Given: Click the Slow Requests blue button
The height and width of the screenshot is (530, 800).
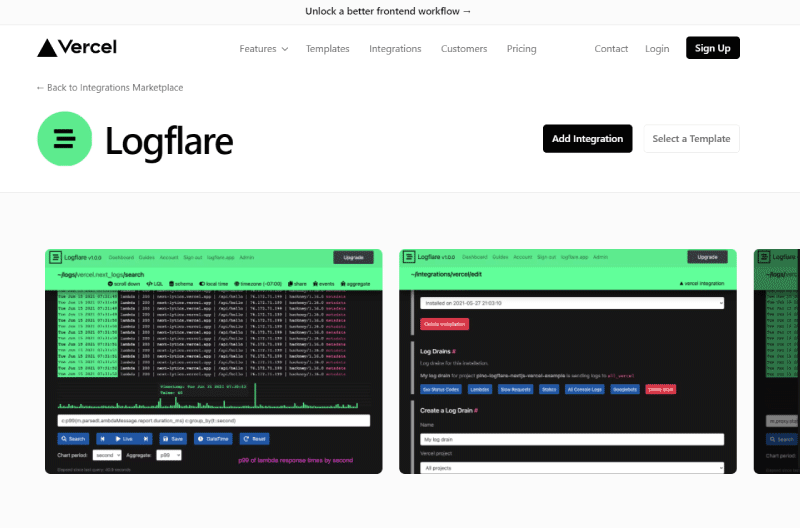Looking at the screenshot, I should tap(515, 389).
